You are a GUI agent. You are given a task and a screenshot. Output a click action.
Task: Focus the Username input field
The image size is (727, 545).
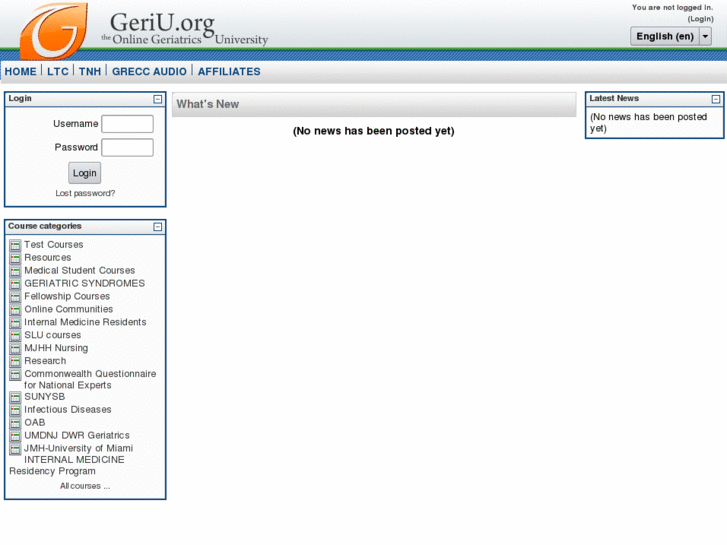(x=128, y=124)
